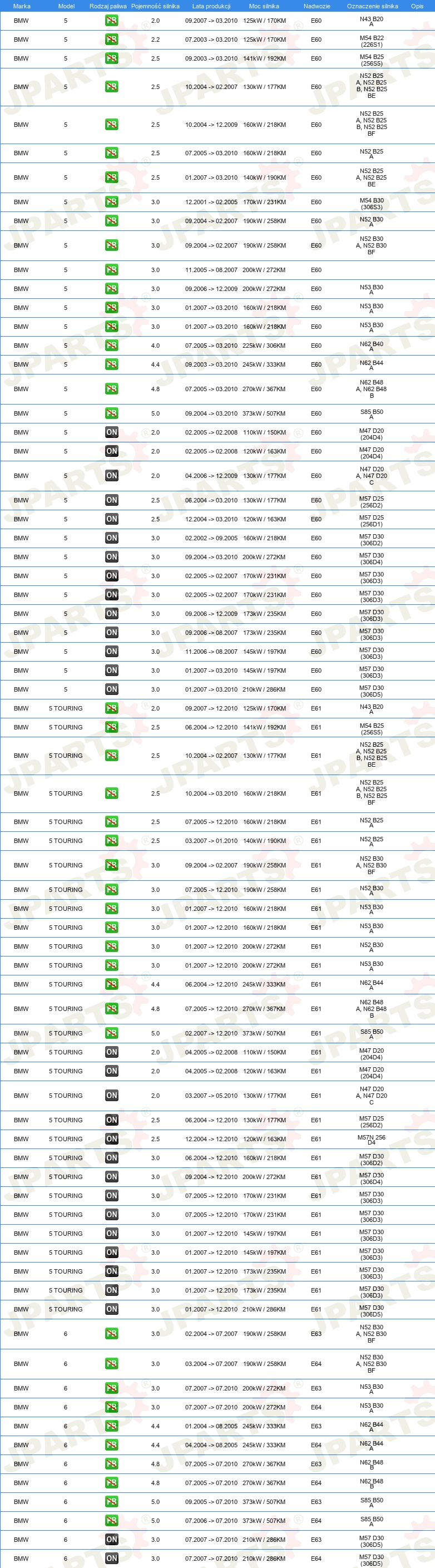The image size is (435, 1568).
Task: Select date range '03.2007 -> 01.2010'
Action: [211, 841]
